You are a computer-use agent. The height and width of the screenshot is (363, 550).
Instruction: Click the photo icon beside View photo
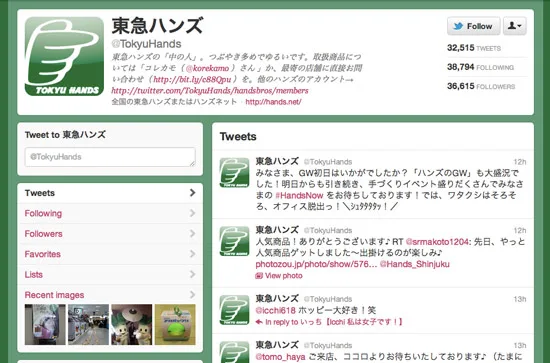pyautogui.click(x=259, y=276)
